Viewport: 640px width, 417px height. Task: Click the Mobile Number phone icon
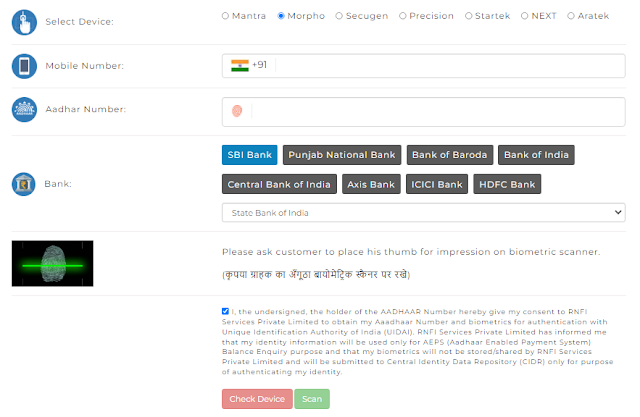click(24, 66)
